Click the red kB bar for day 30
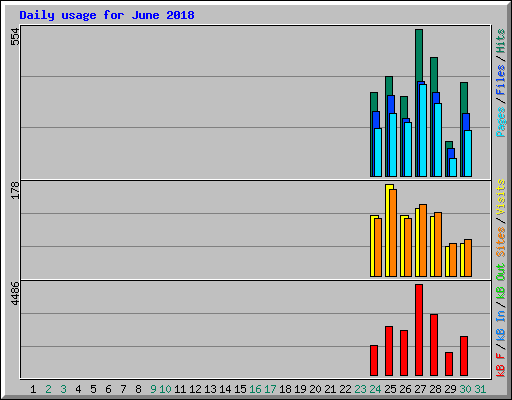This screenshot has width=512, height=400. coord(464,356)
